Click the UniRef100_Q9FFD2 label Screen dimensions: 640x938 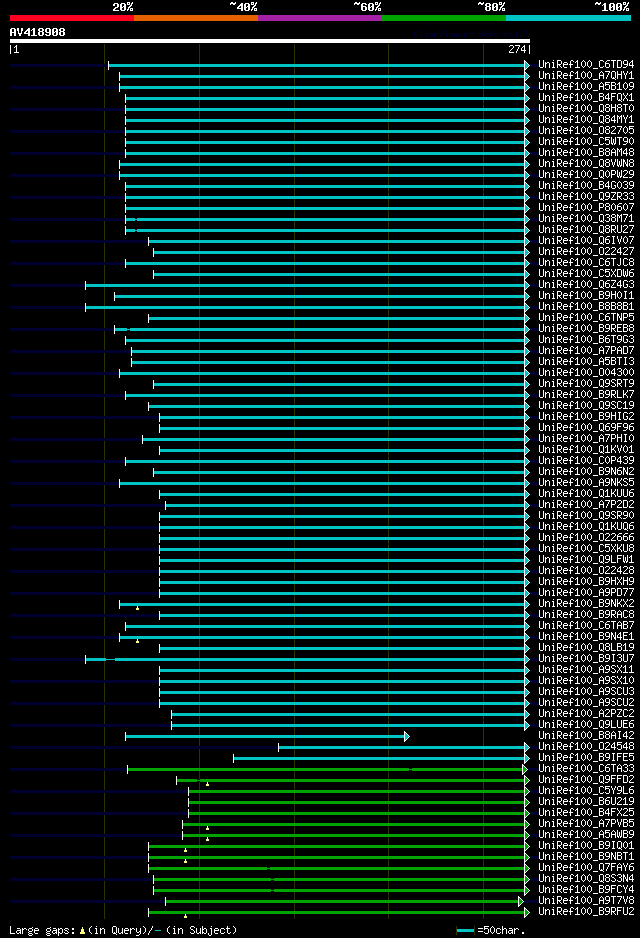(586, 779)
